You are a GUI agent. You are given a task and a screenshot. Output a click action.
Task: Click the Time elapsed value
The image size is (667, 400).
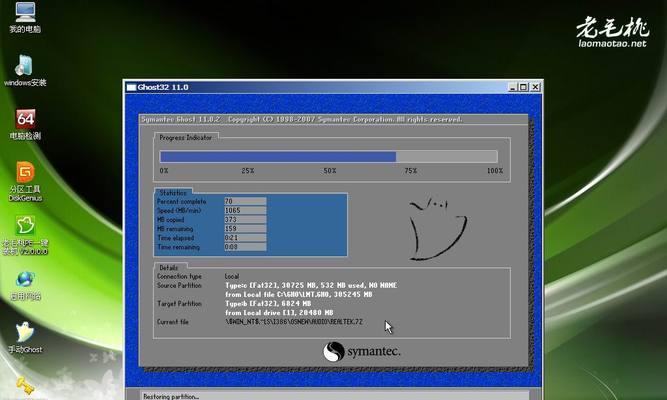tap(245, 238)
